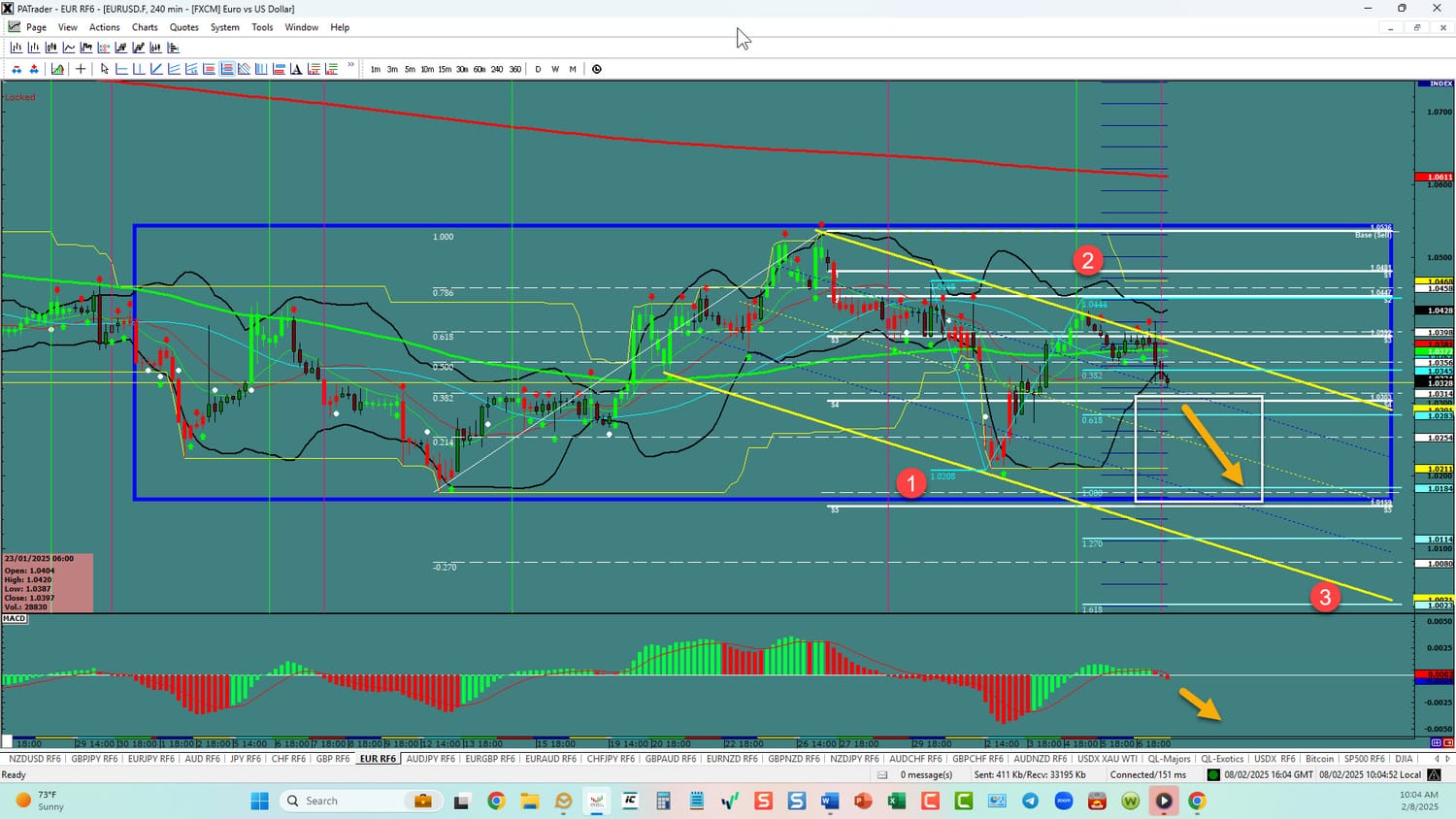Open the System menu
1456x819 pixels.
225,27
